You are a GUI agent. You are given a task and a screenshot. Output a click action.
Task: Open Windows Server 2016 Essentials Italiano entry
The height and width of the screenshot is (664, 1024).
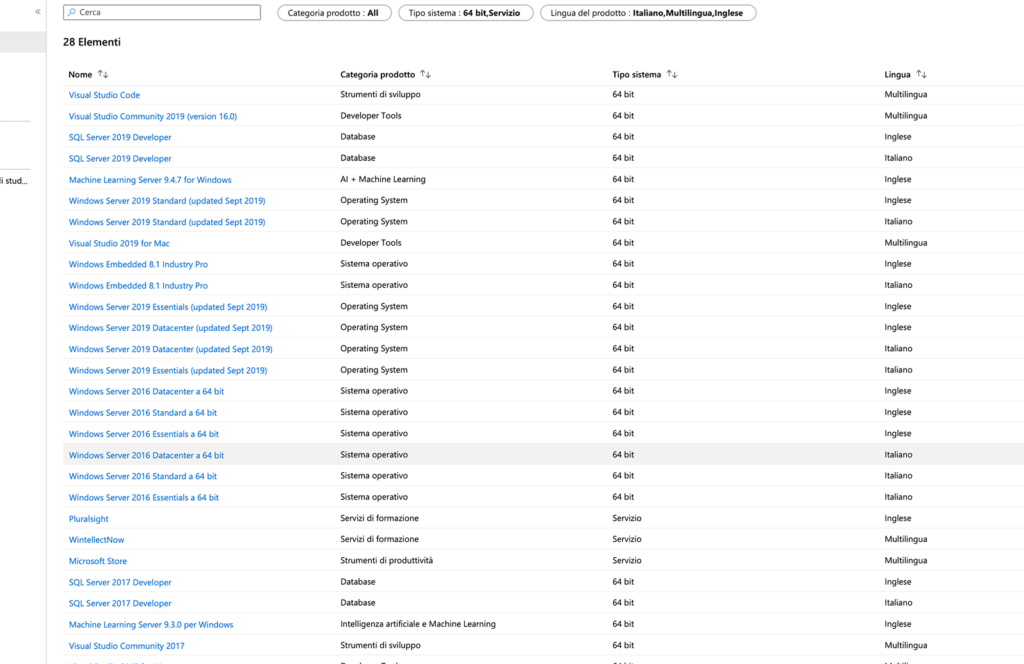[144, 498]
